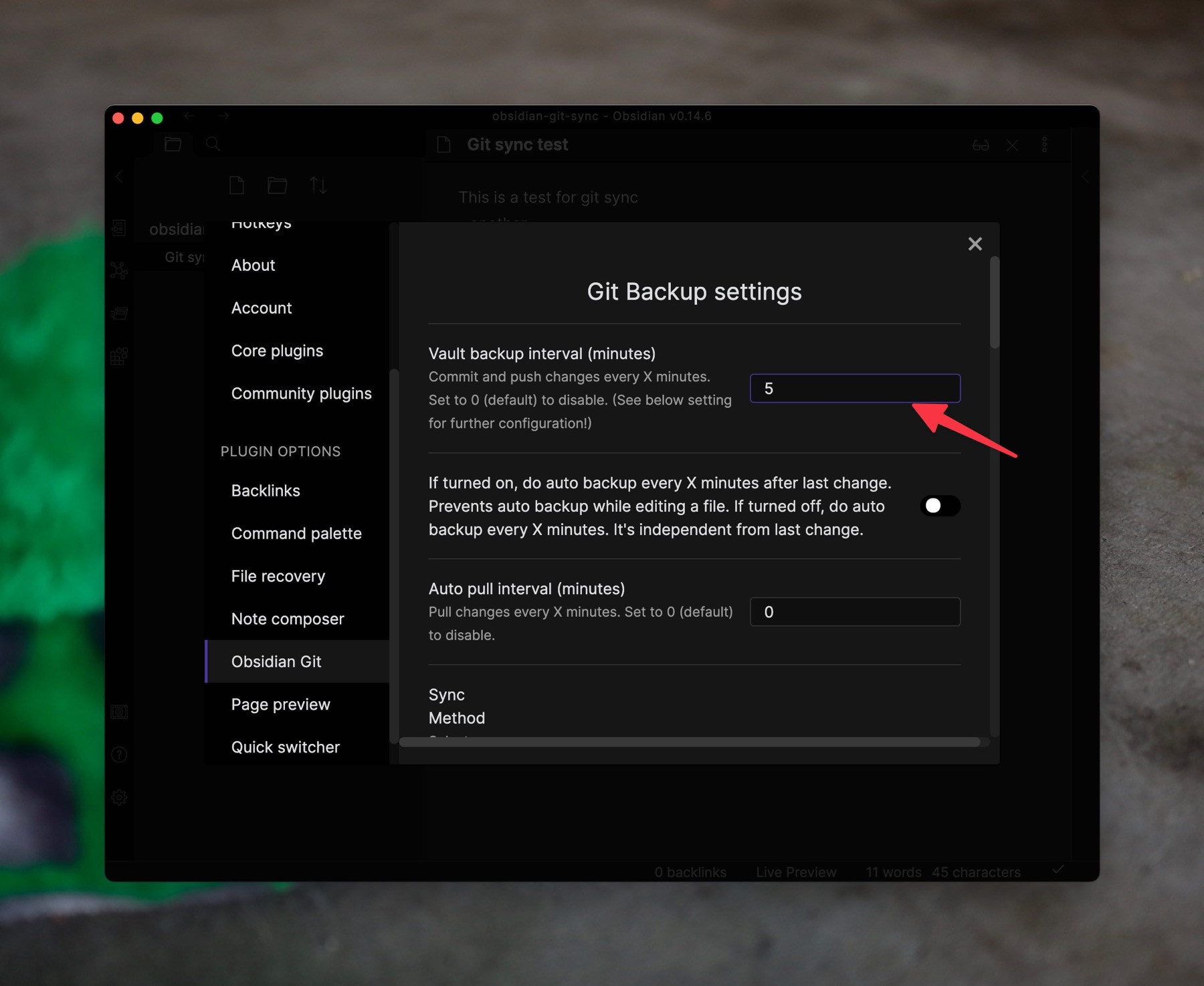Click the help question mark icon

119,755
